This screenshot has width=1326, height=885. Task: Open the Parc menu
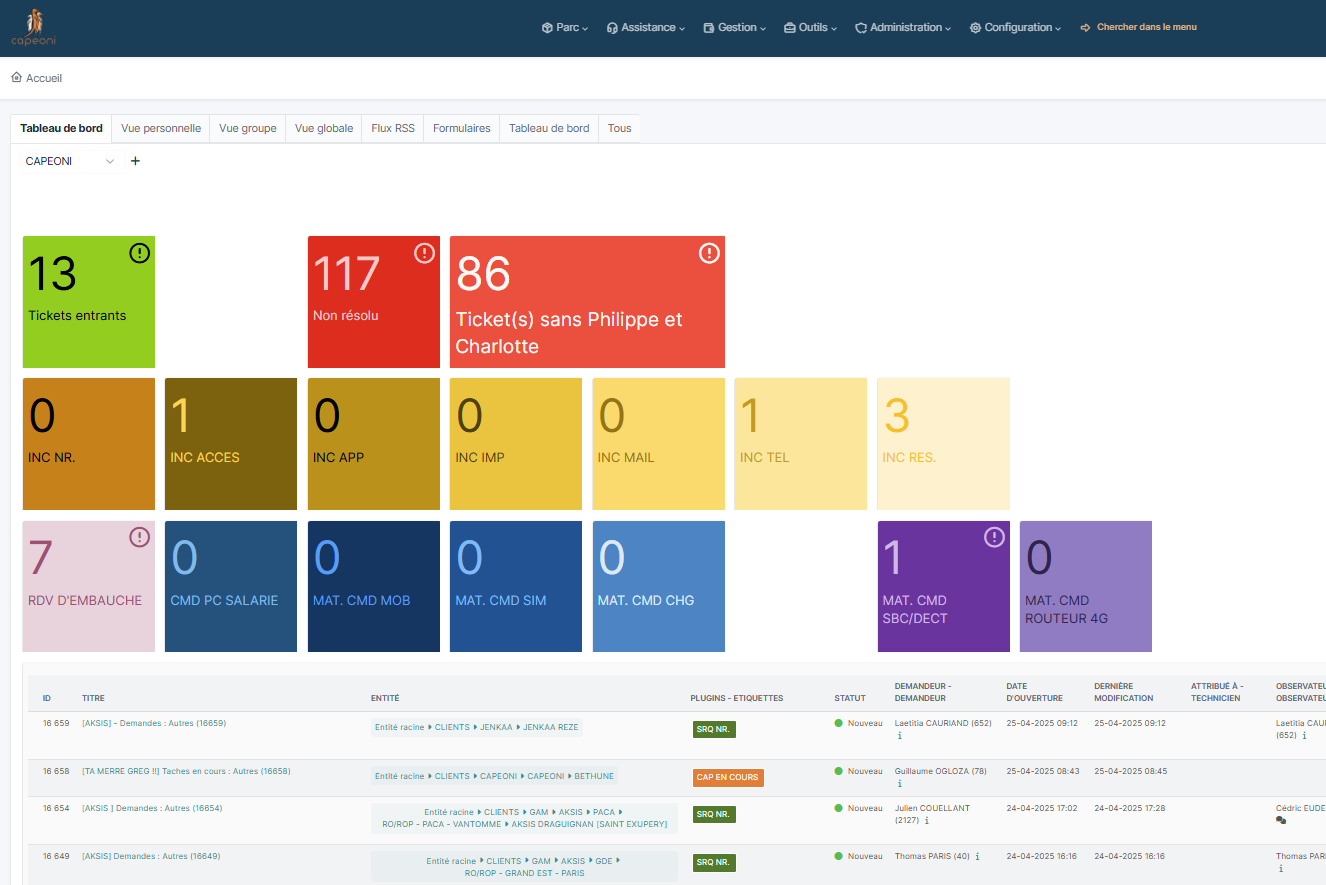coord(565,28)
